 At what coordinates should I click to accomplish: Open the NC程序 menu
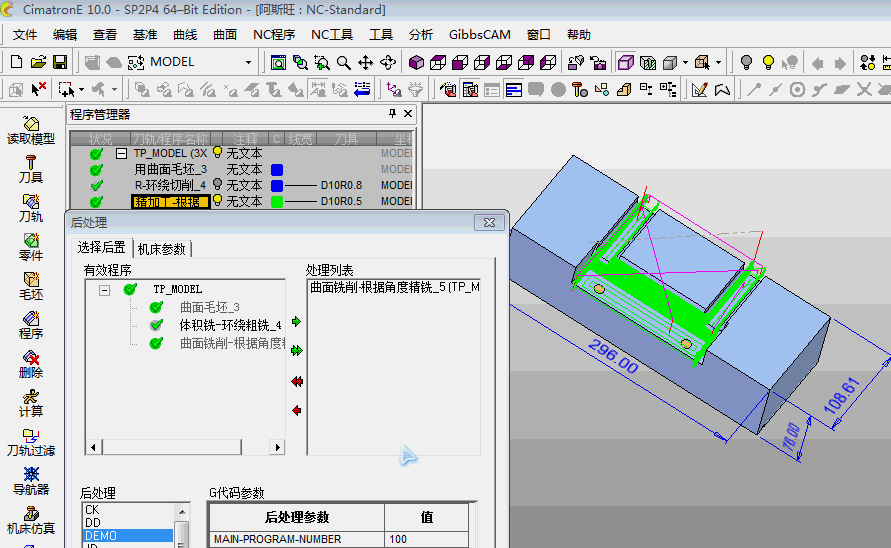tap(274, 35)
